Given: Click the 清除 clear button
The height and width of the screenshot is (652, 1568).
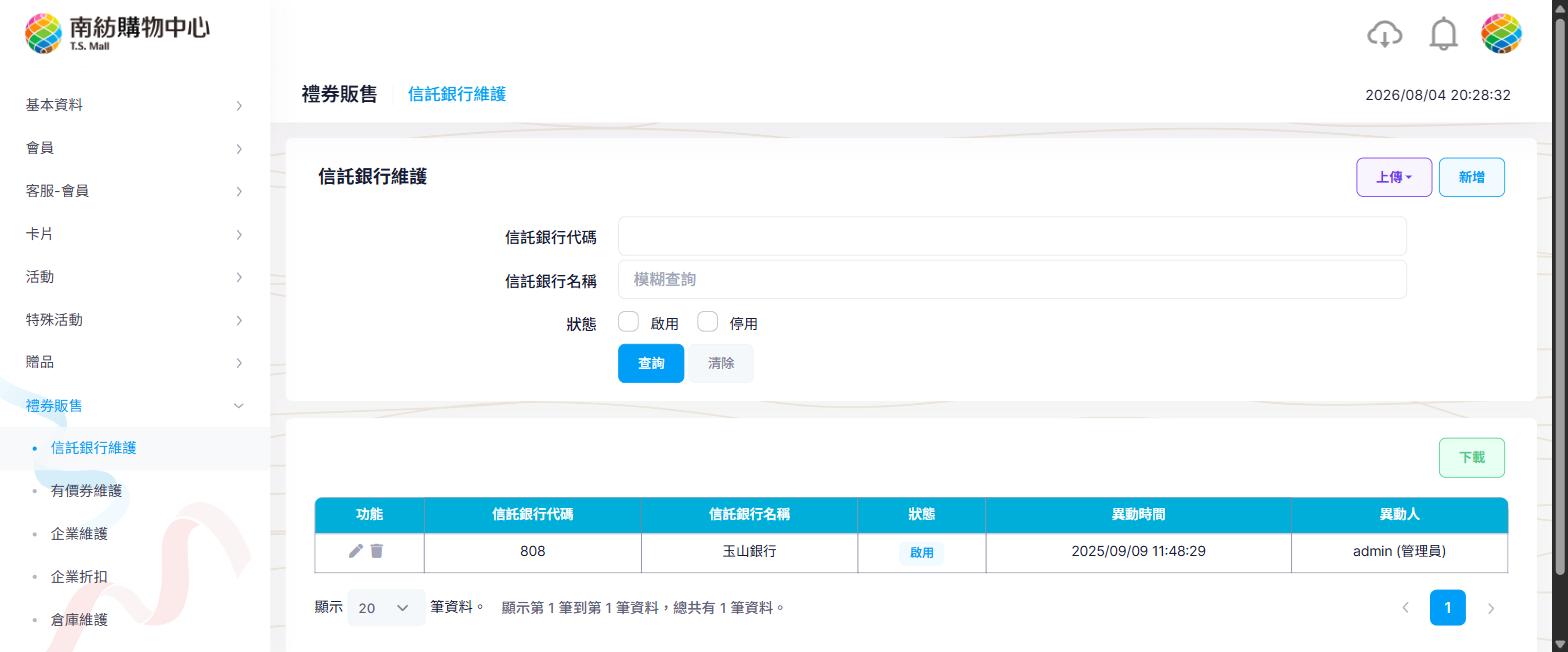Looking at the screenshot, I should click(721, 363).
